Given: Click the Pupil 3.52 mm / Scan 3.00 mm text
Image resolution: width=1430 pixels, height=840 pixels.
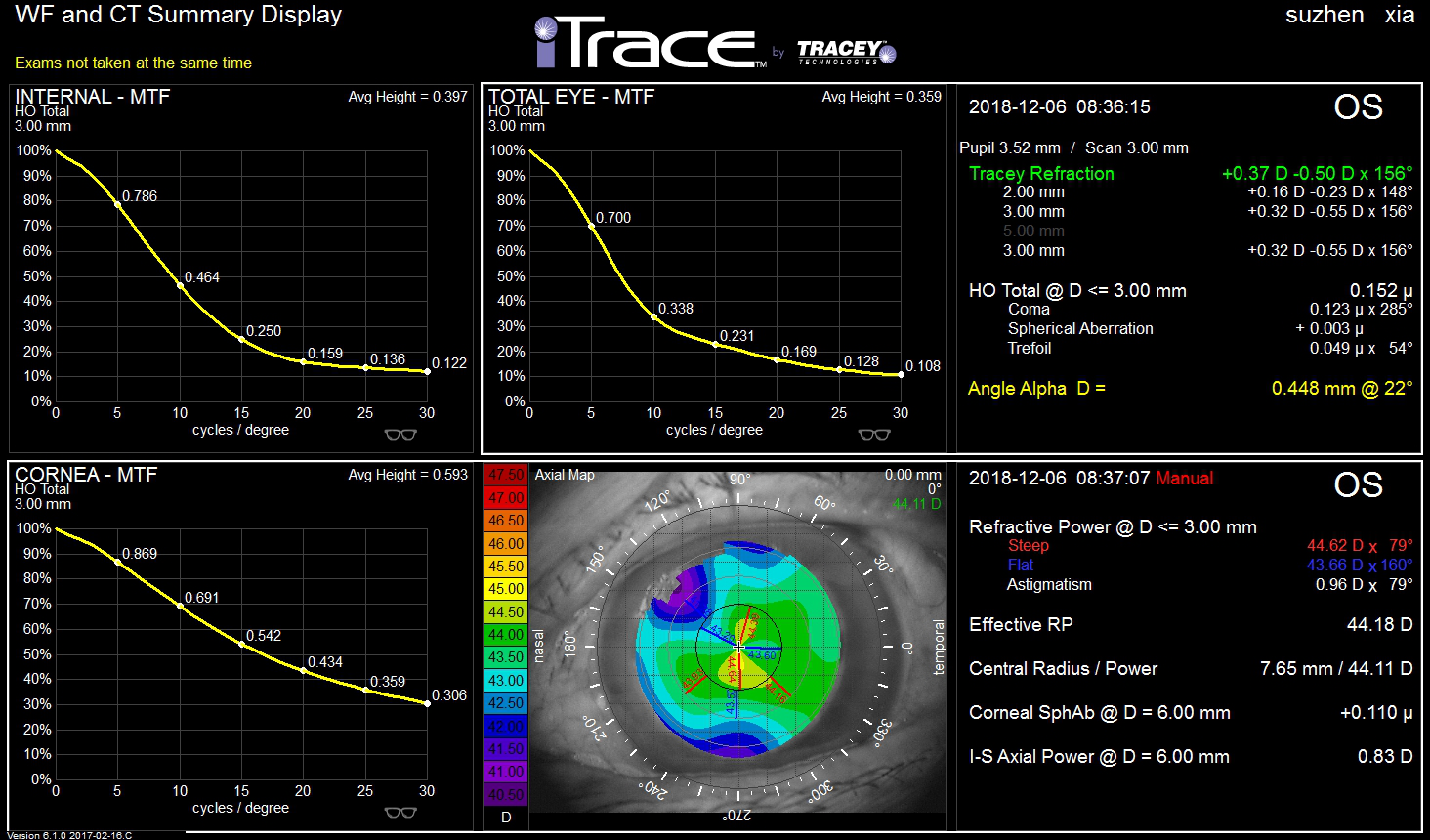Looking at the screenshot, I should pos(1073,148).
